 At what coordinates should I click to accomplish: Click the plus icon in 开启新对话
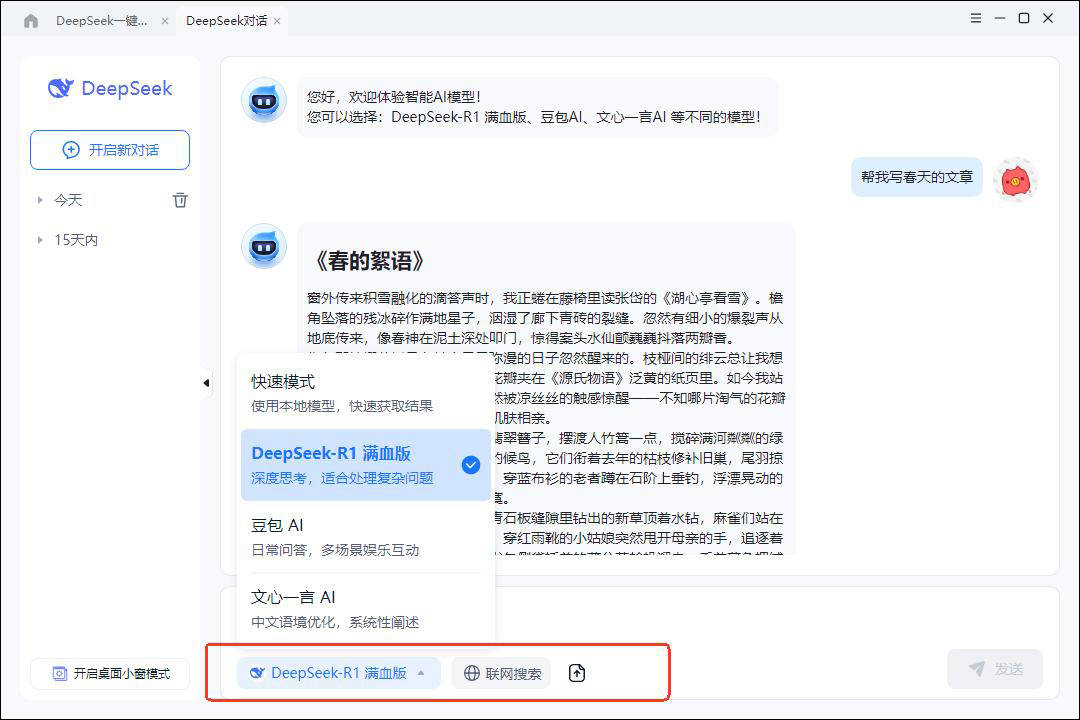pyautogui.click(x=71, y=150)
